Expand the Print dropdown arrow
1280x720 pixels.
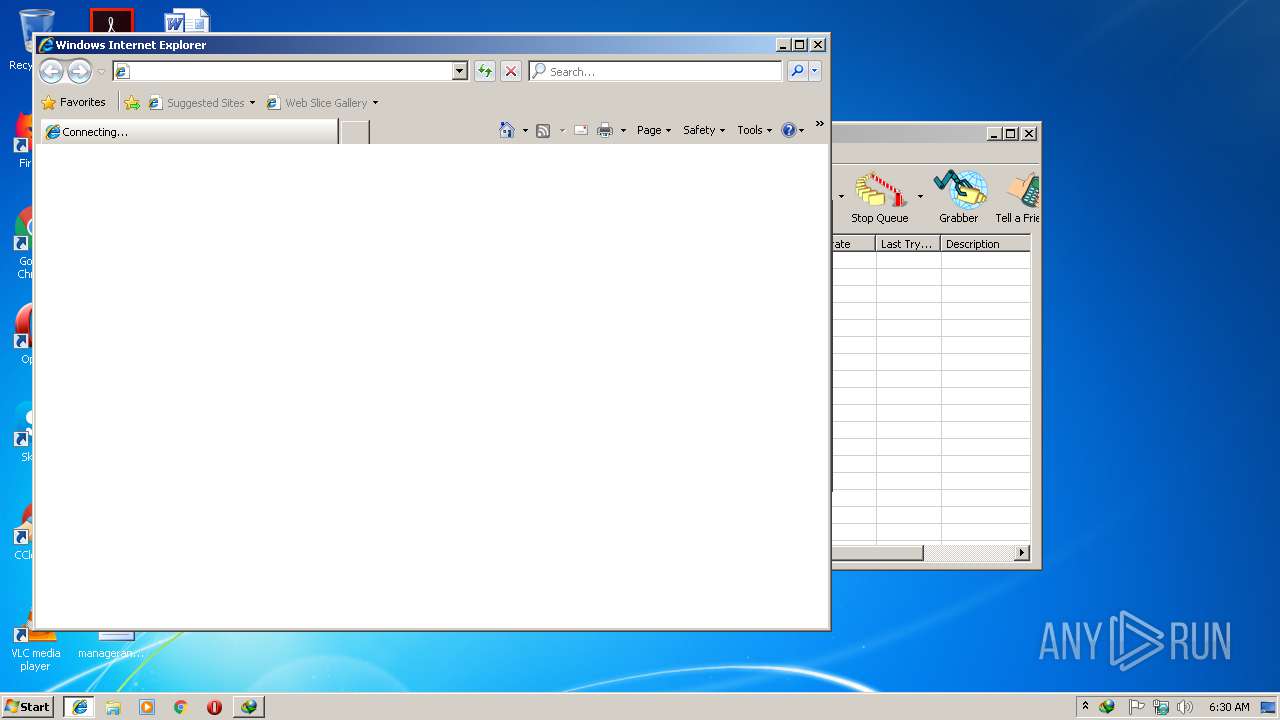coord(623,131)
